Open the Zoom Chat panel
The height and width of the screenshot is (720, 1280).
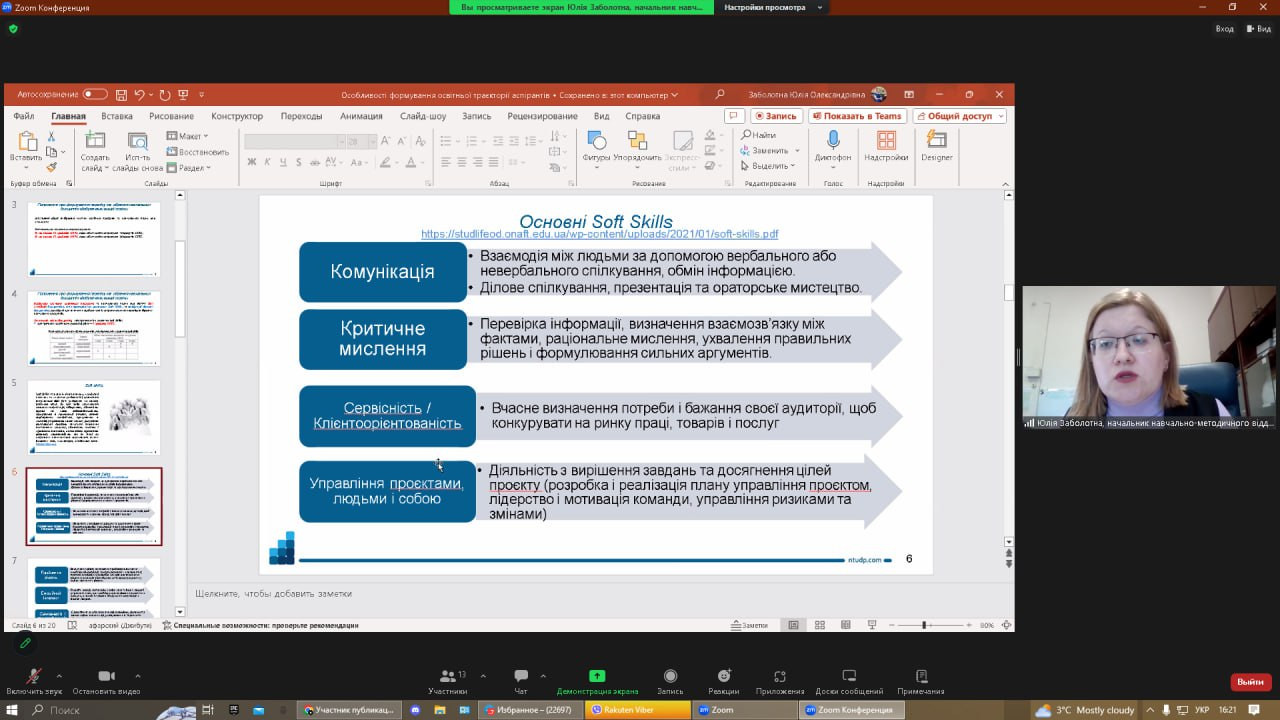(520, 677)
